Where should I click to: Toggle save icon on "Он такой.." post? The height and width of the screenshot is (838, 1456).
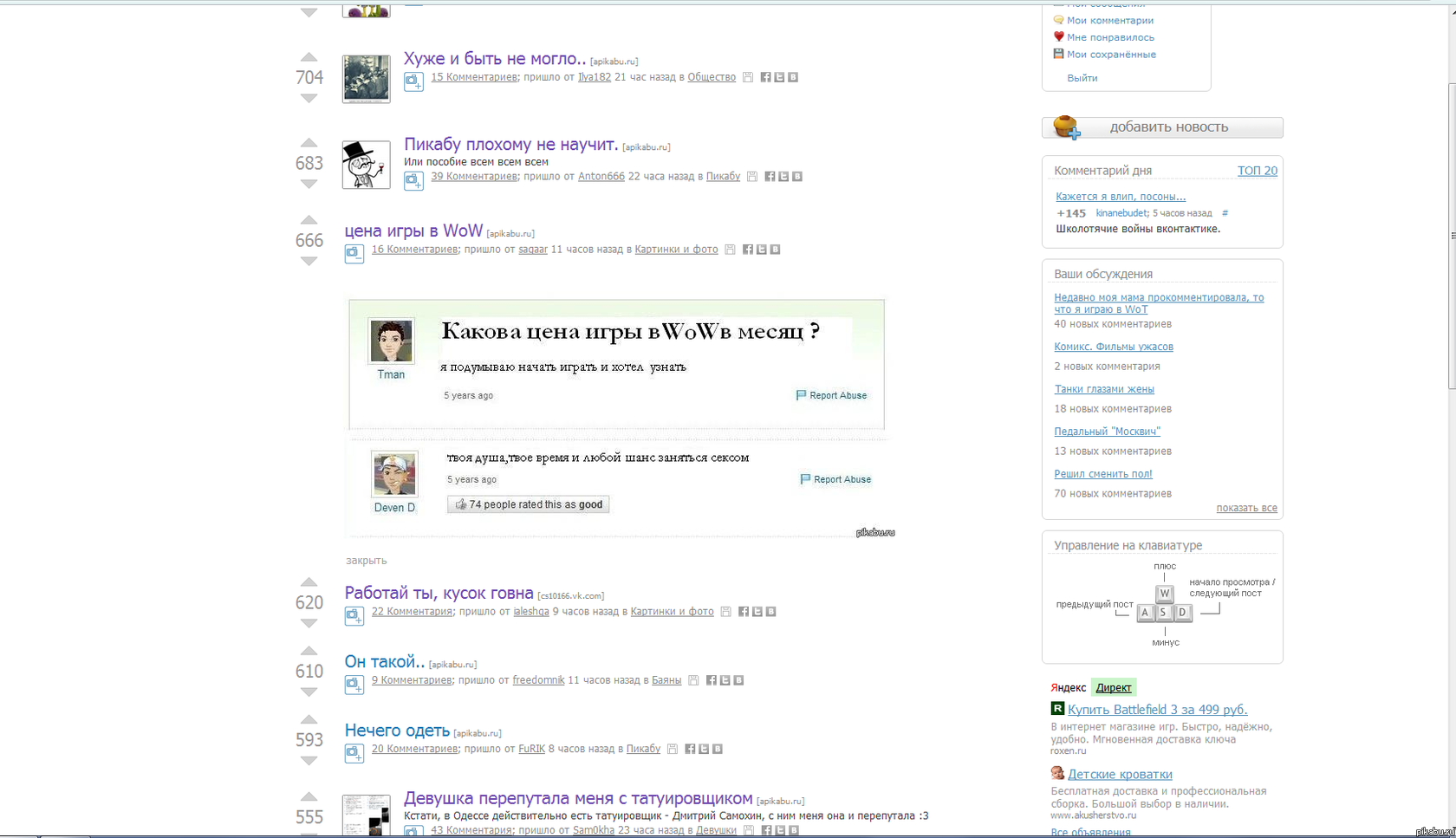click(693, 680)
